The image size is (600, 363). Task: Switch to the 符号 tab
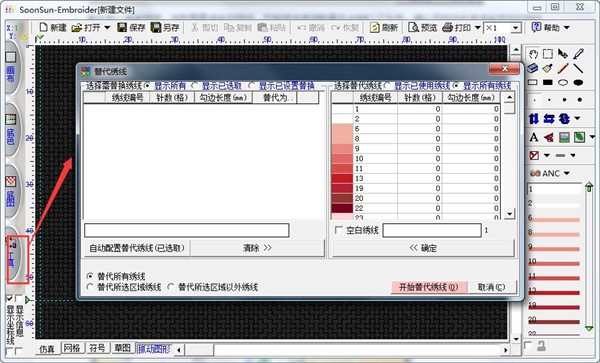click(97, 348)
